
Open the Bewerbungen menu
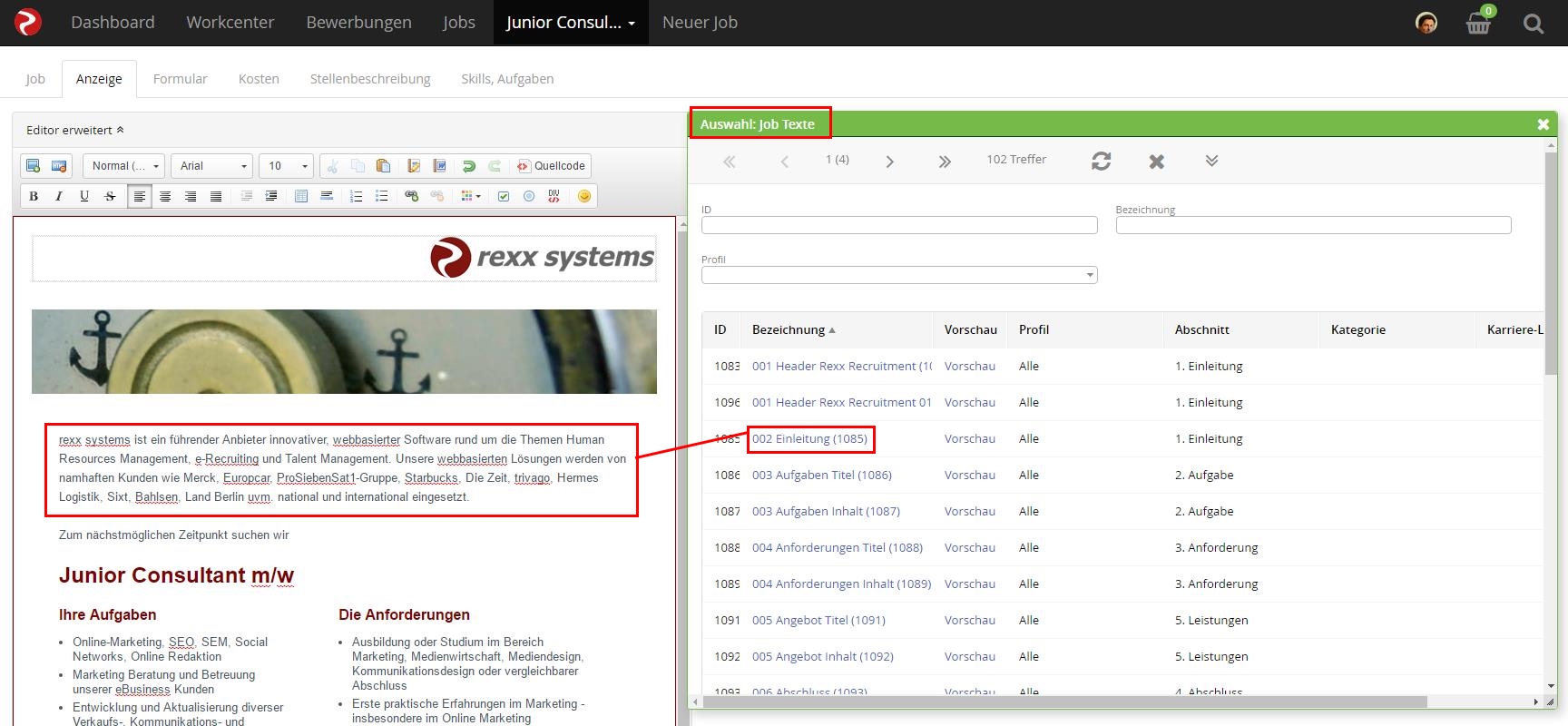point(358,23)
